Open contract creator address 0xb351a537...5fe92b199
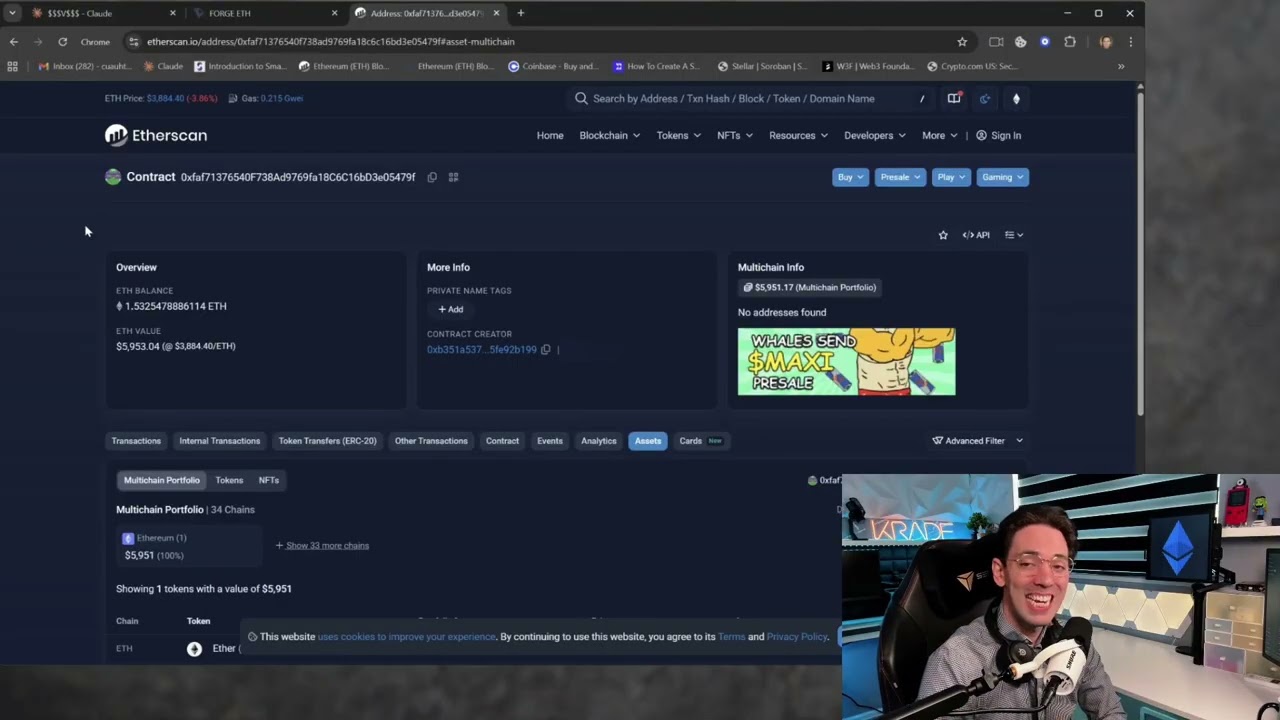1280x720 pixels. tap(482, 350)
